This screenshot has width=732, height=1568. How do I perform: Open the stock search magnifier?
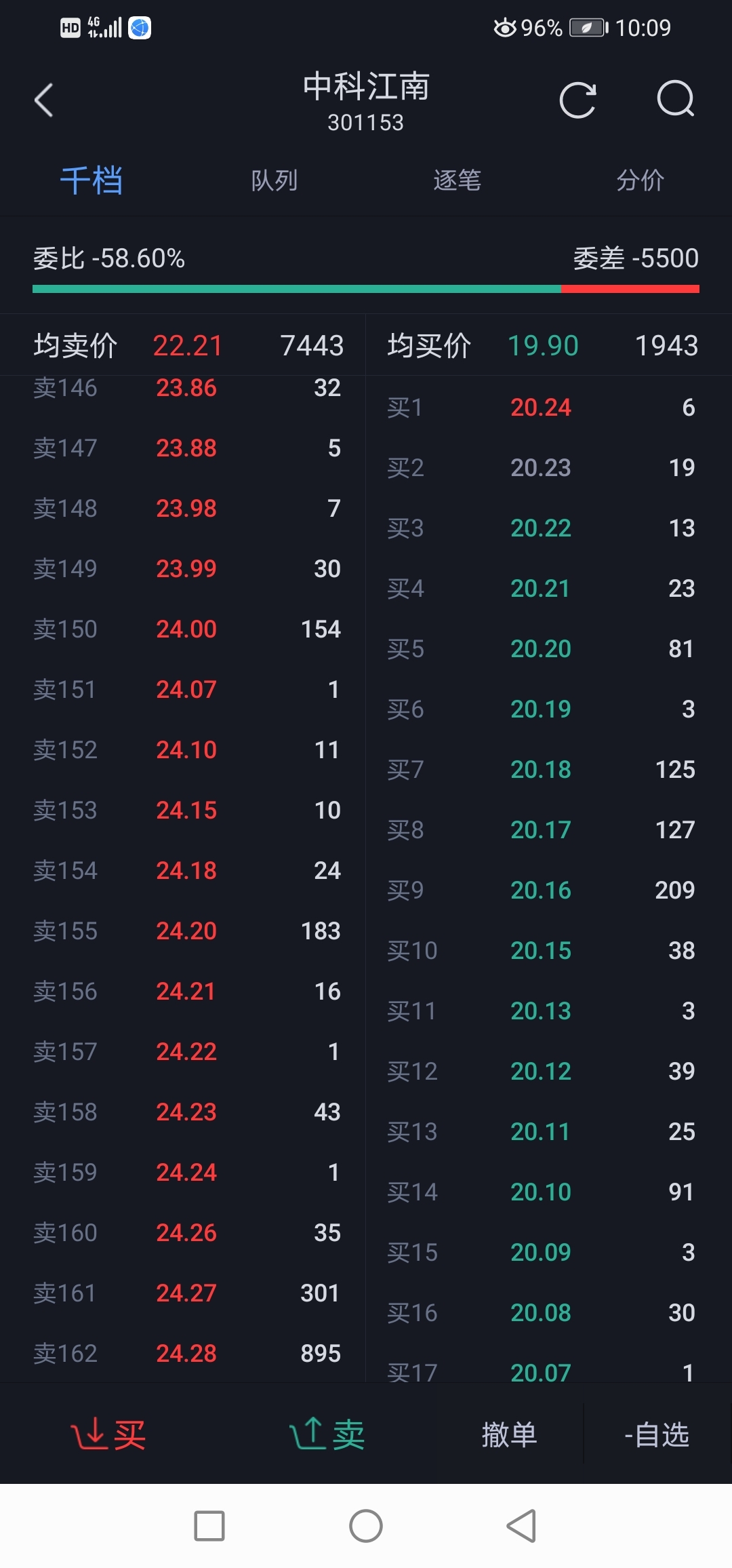(x=676, y=100)
